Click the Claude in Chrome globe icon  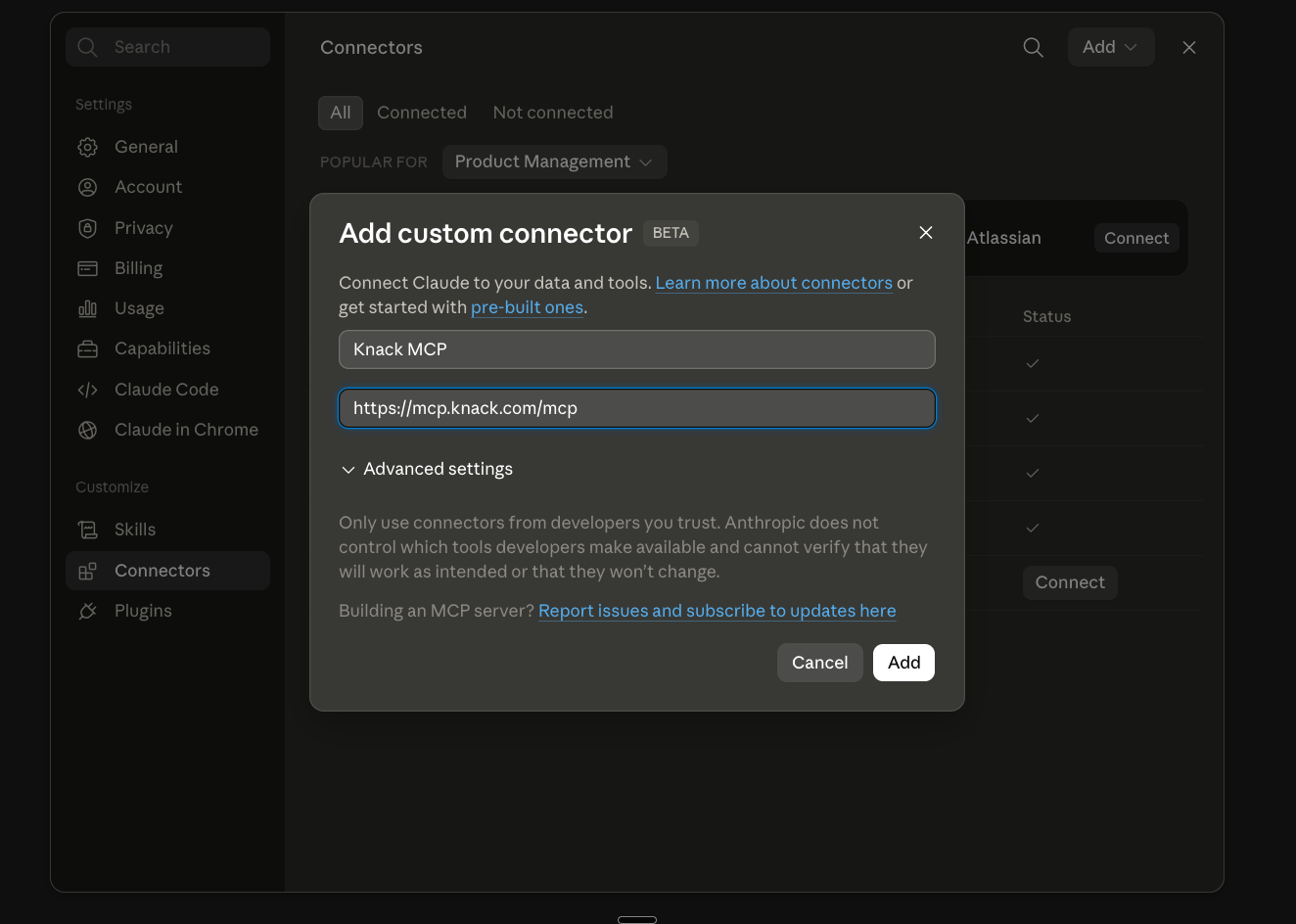(87, 430)
